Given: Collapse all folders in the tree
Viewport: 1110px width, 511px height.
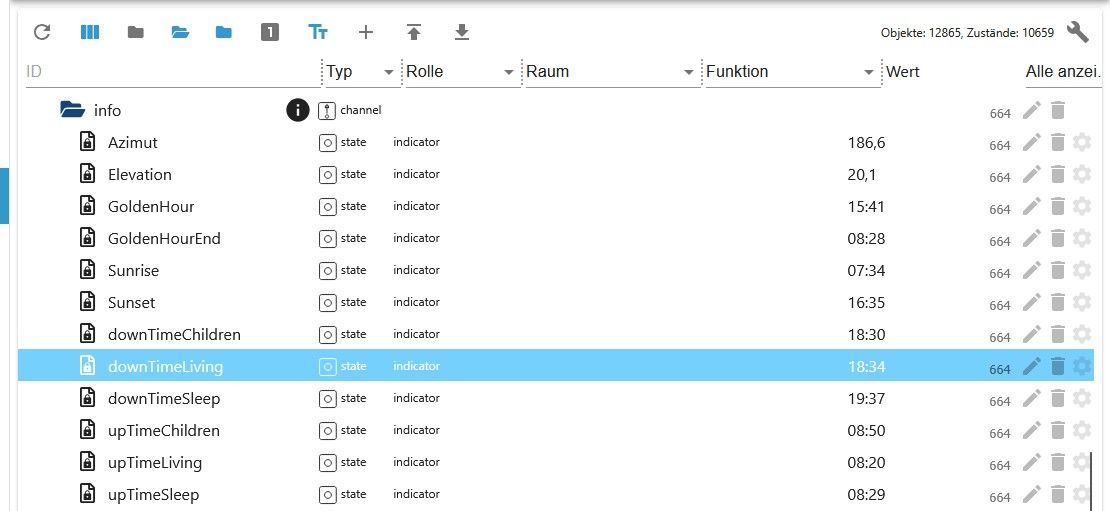Looking at the screenshot, I should (x=136, y=32).
